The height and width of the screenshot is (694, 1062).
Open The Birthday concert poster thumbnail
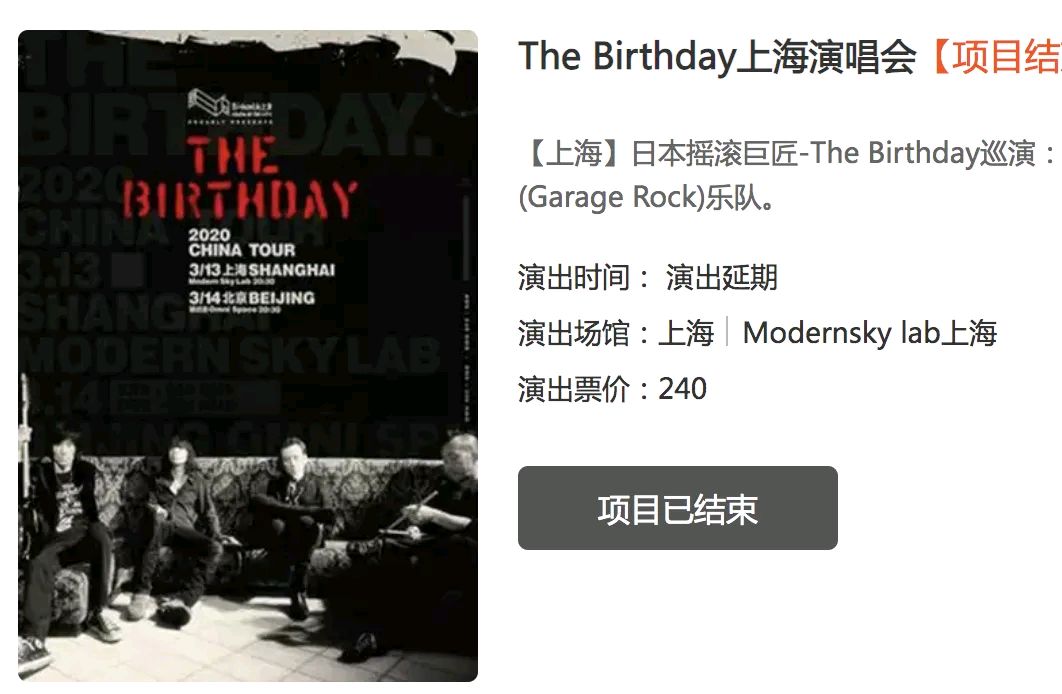click(x=248, y=355)
